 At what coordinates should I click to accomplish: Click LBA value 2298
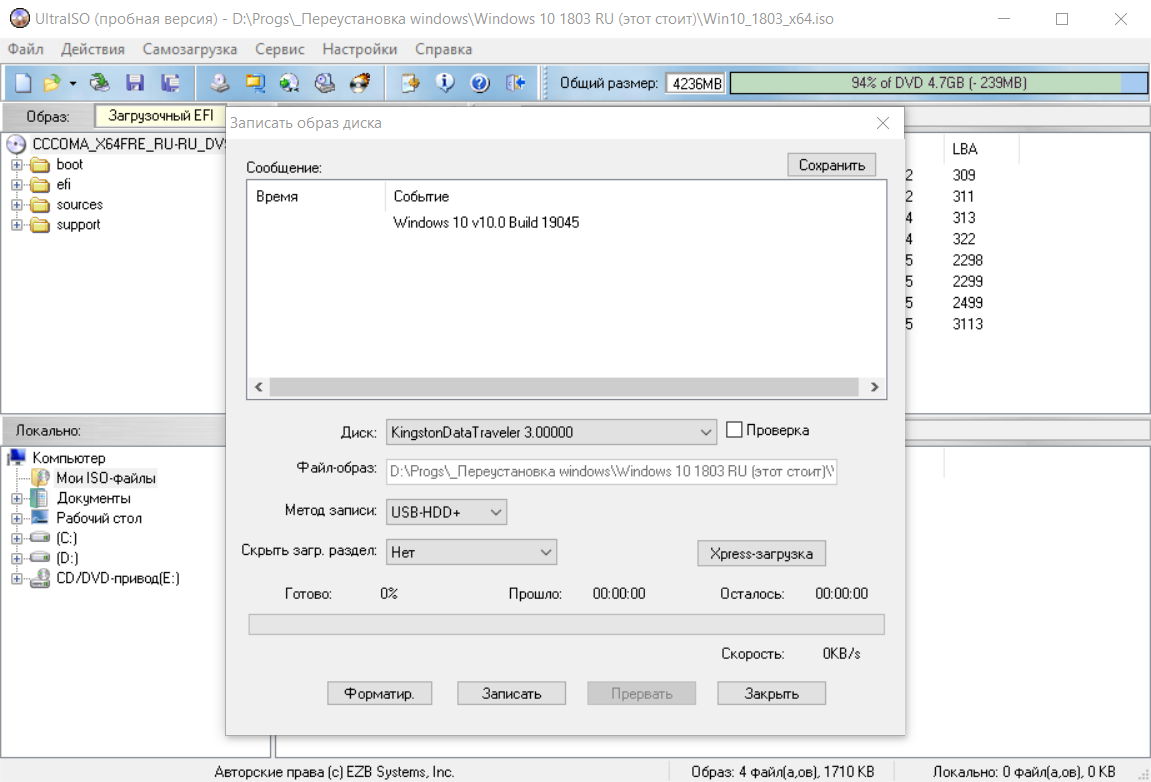tap(967, 261)
